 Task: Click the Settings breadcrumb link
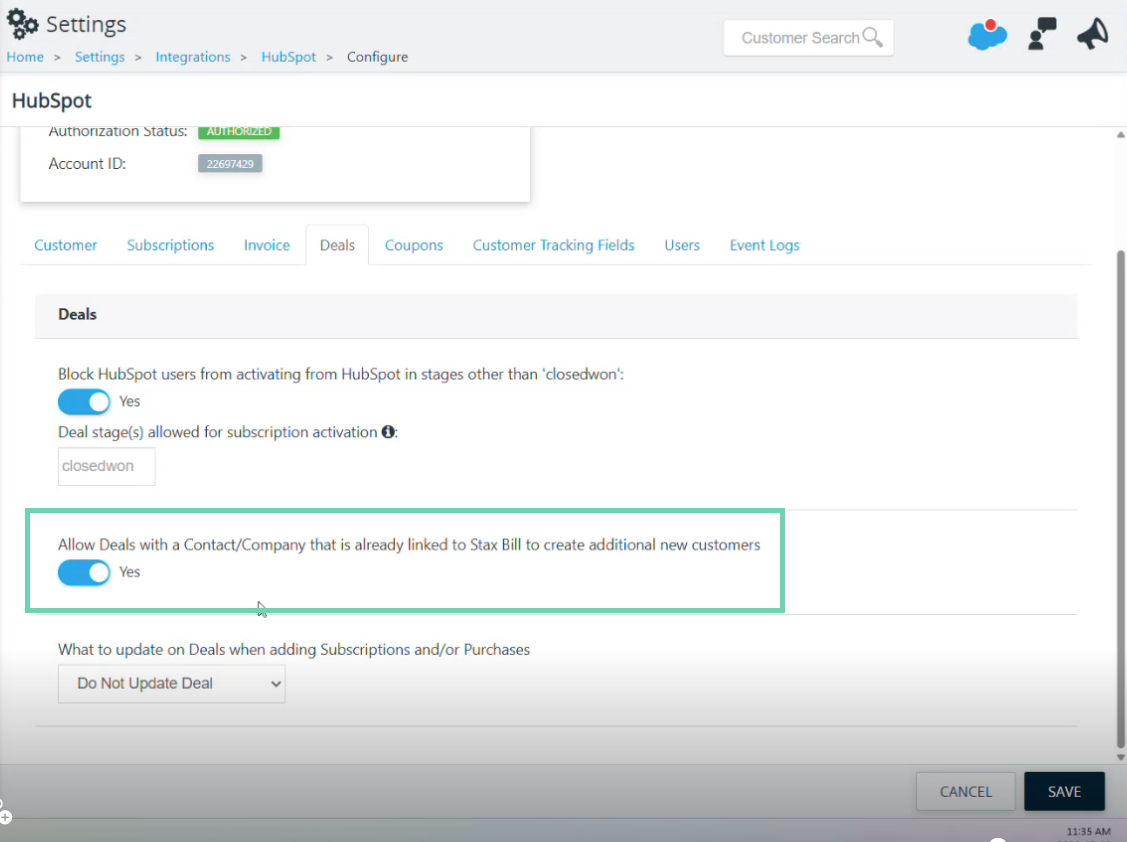100,57
